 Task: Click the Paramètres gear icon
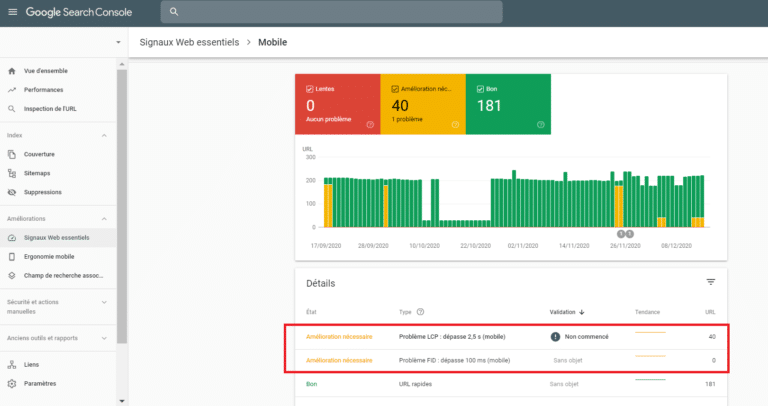[x=12, y=384]
